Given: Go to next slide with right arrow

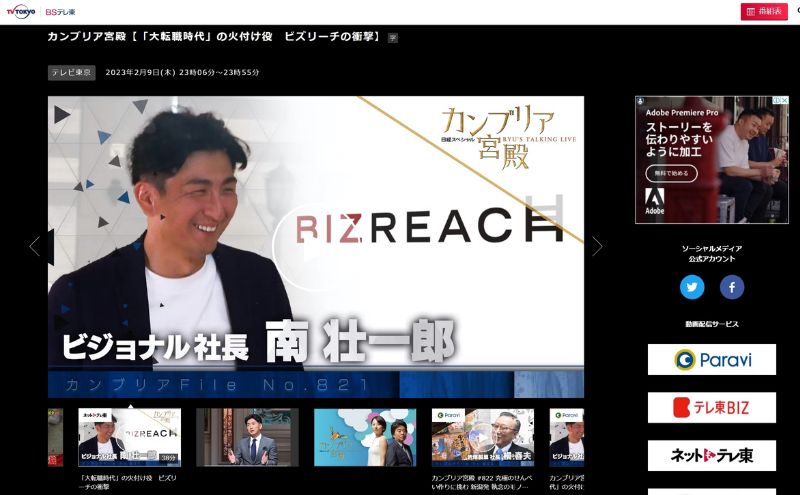Looking at the screenshot, I should (597, 246).
